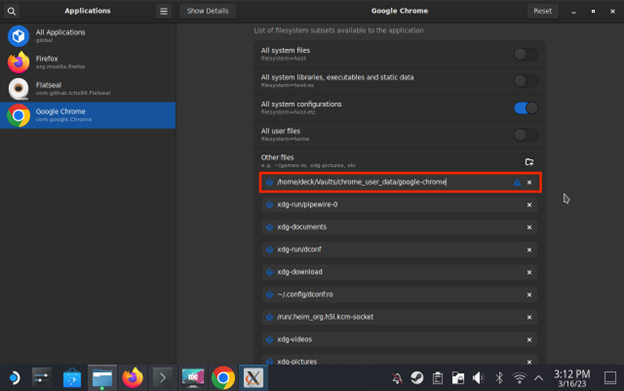
Task: Click the clock showing 3:12 PM
Action: coord(572,378)
